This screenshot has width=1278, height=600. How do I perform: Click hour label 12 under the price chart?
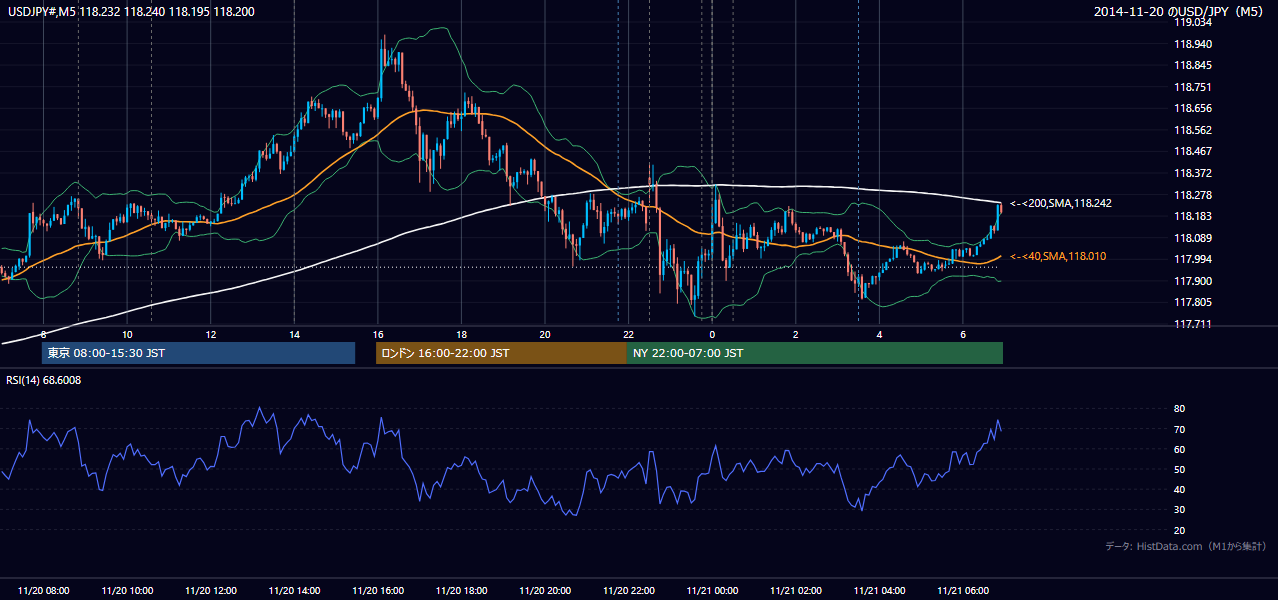click(211, 334)
